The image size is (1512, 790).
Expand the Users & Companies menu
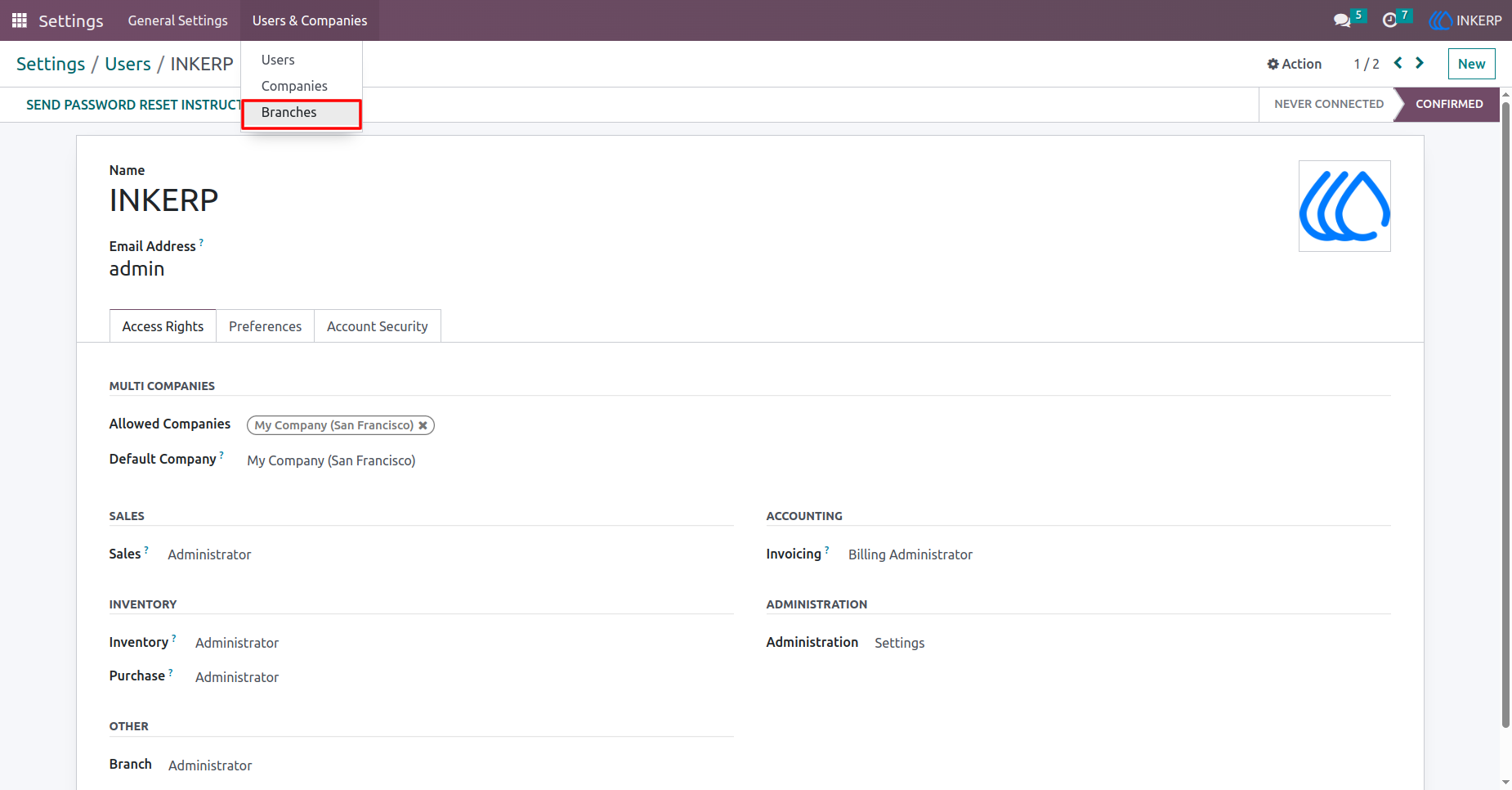pos(310,20)
